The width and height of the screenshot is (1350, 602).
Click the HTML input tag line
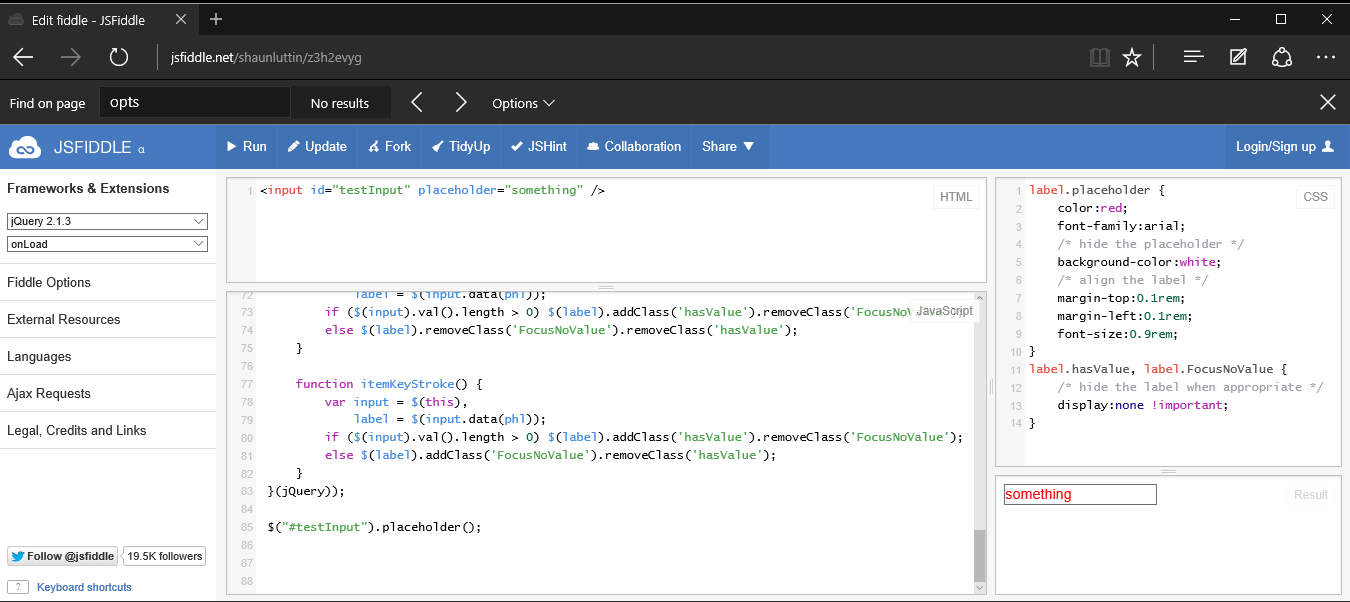[432, 190]
